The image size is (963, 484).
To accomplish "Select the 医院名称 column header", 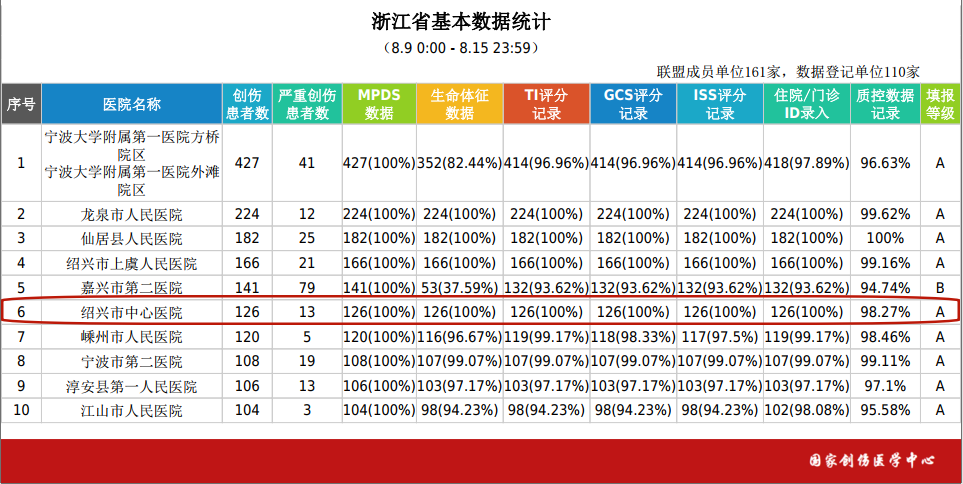I will tap(132, 104).
